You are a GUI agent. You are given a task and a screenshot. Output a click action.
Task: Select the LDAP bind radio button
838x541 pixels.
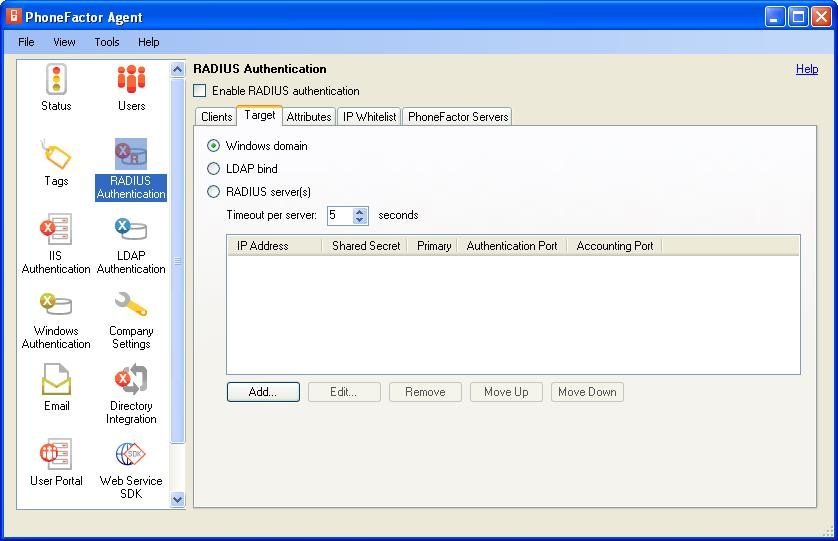pos(213,168)
